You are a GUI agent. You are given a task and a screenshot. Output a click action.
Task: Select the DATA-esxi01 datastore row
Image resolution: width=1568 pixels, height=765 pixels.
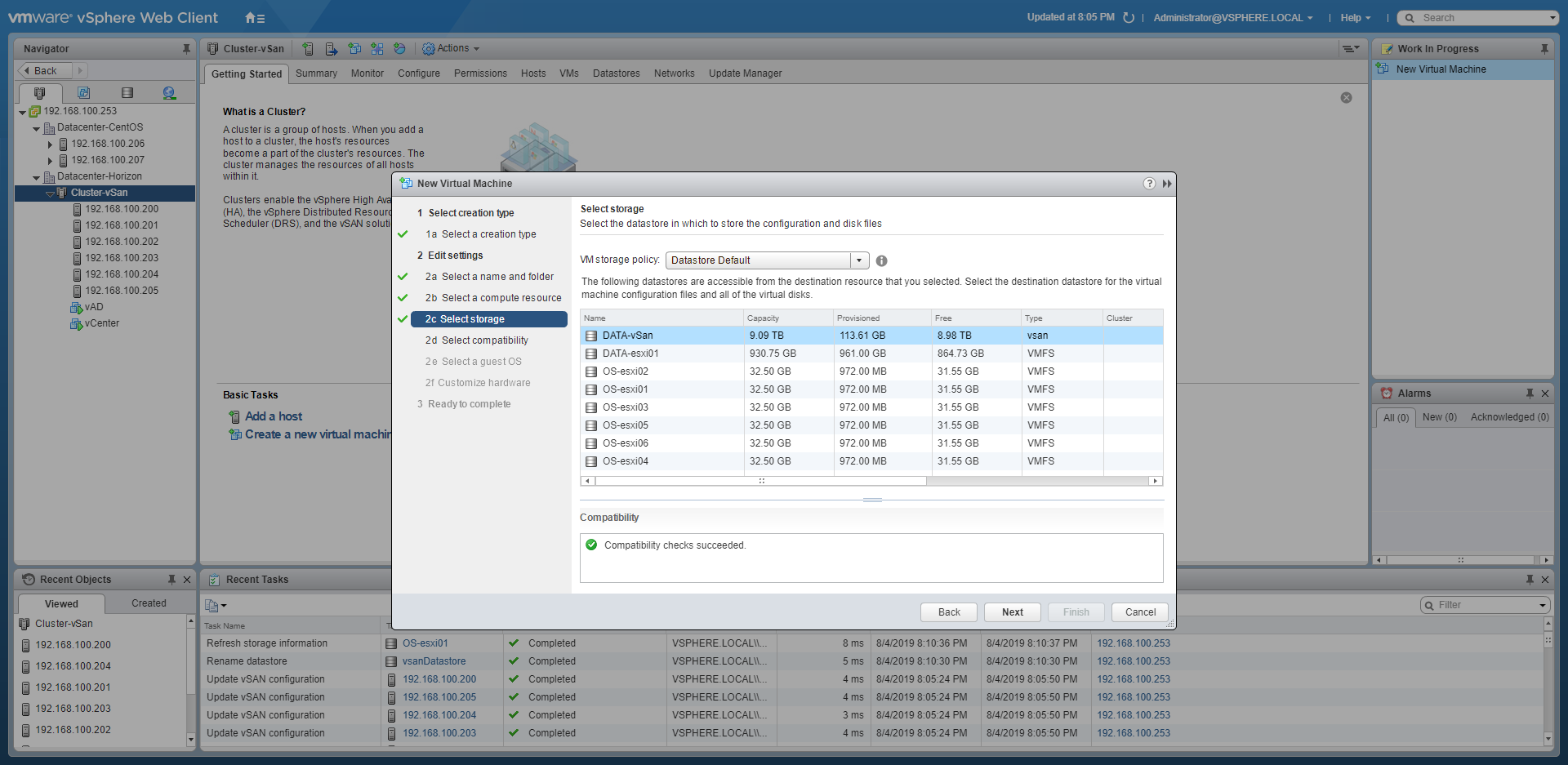pos(630,354)
